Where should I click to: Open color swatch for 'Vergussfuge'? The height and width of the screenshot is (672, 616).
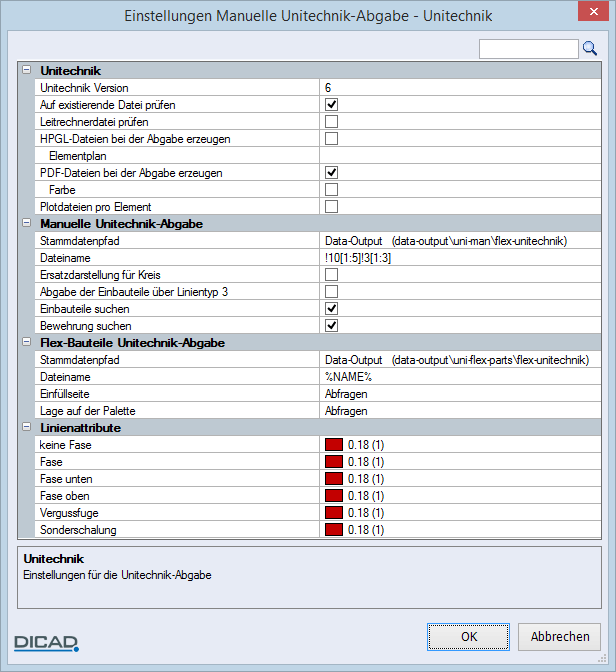pos(334,513)
